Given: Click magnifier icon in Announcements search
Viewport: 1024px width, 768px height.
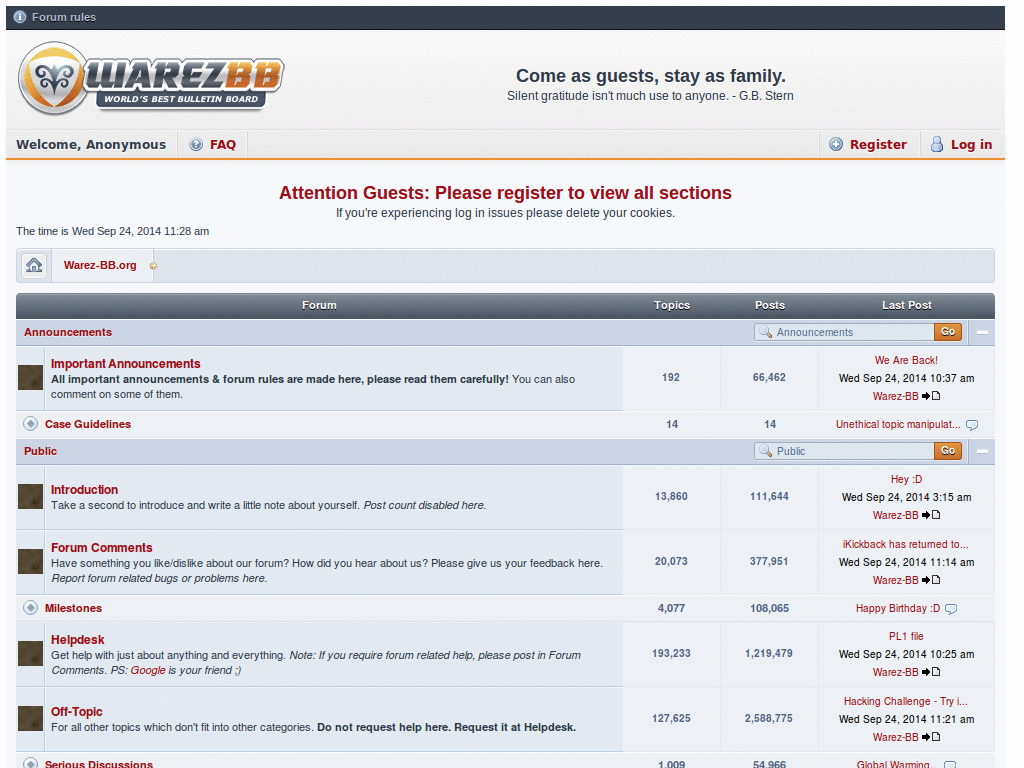Looking at the screenshot, I should [x=765, y=332].
